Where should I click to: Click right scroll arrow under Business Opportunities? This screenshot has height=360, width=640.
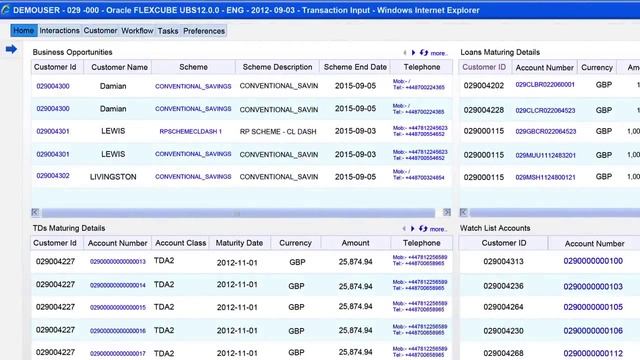click(x=447, y=212)
